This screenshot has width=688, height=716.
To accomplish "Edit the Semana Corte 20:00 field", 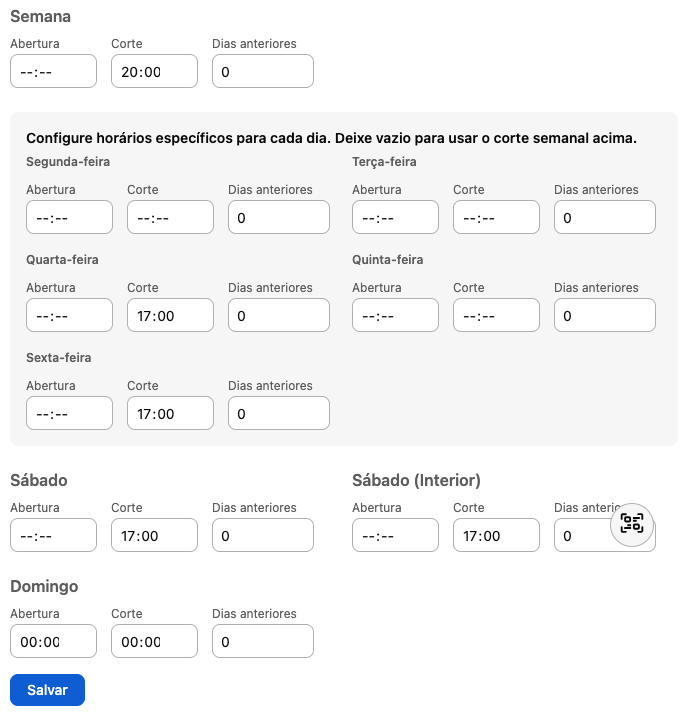I will coord(154,71).
